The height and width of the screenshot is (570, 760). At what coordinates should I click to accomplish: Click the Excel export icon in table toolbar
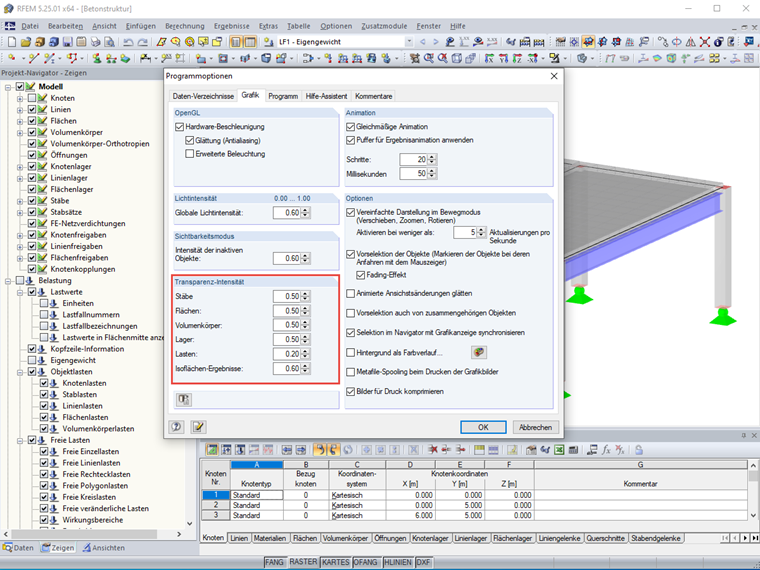click(x=559, y=450)
